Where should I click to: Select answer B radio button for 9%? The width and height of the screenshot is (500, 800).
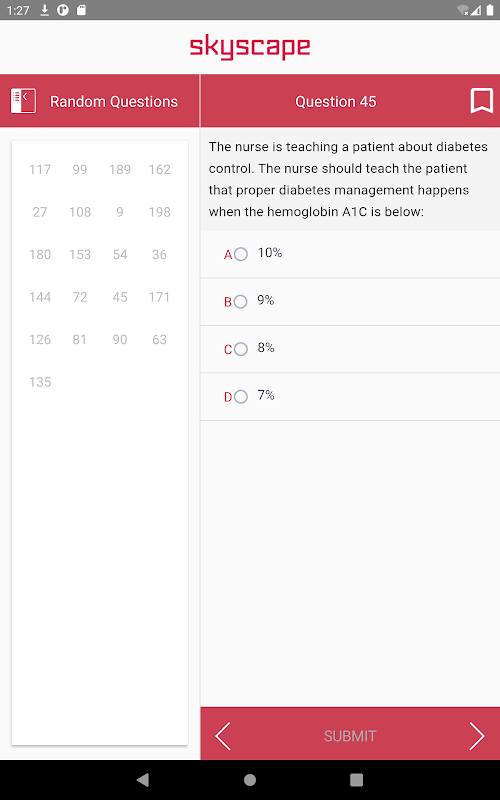click(240, 302)
